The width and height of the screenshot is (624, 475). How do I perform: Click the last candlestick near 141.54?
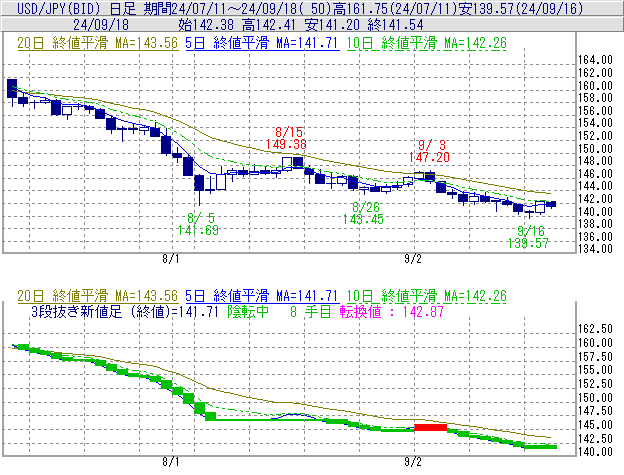pyautogui.click(x=551, y=204)
